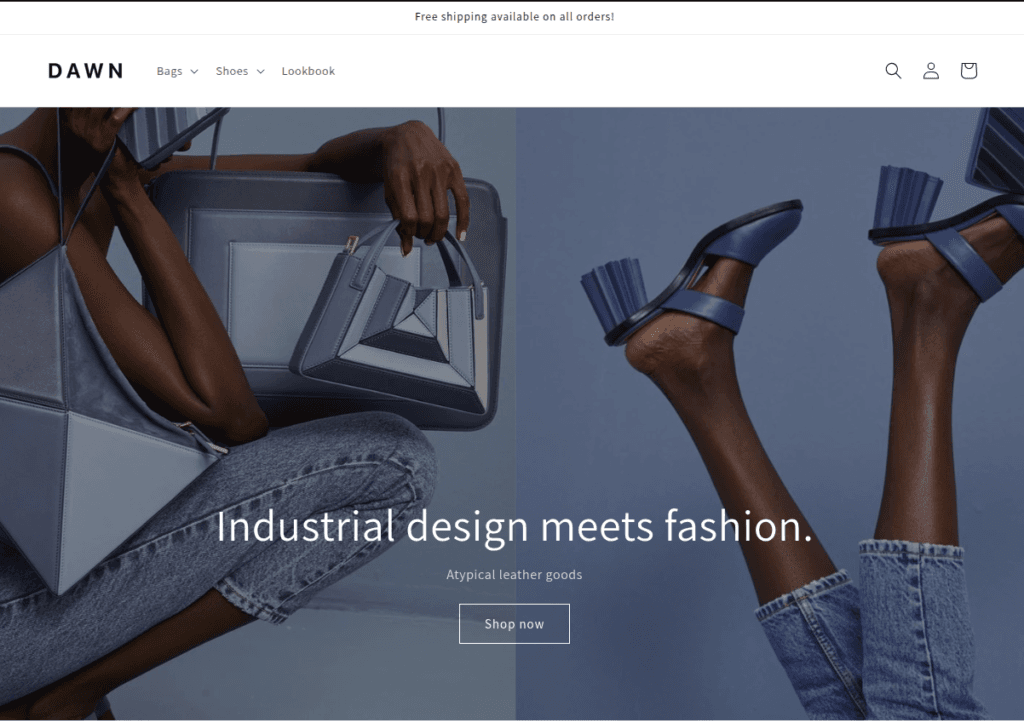1024x723 pixels.
Task: Go to the Lookbook page
Action: [x=308, y=71]
